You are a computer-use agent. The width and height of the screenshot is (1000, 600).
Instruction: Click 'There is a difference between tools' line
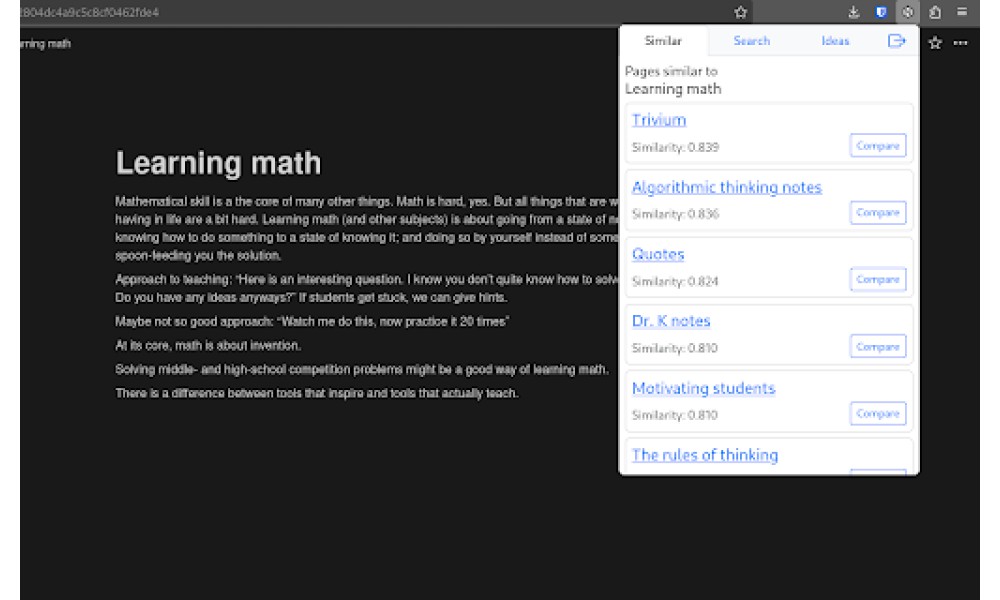point(316,393)
